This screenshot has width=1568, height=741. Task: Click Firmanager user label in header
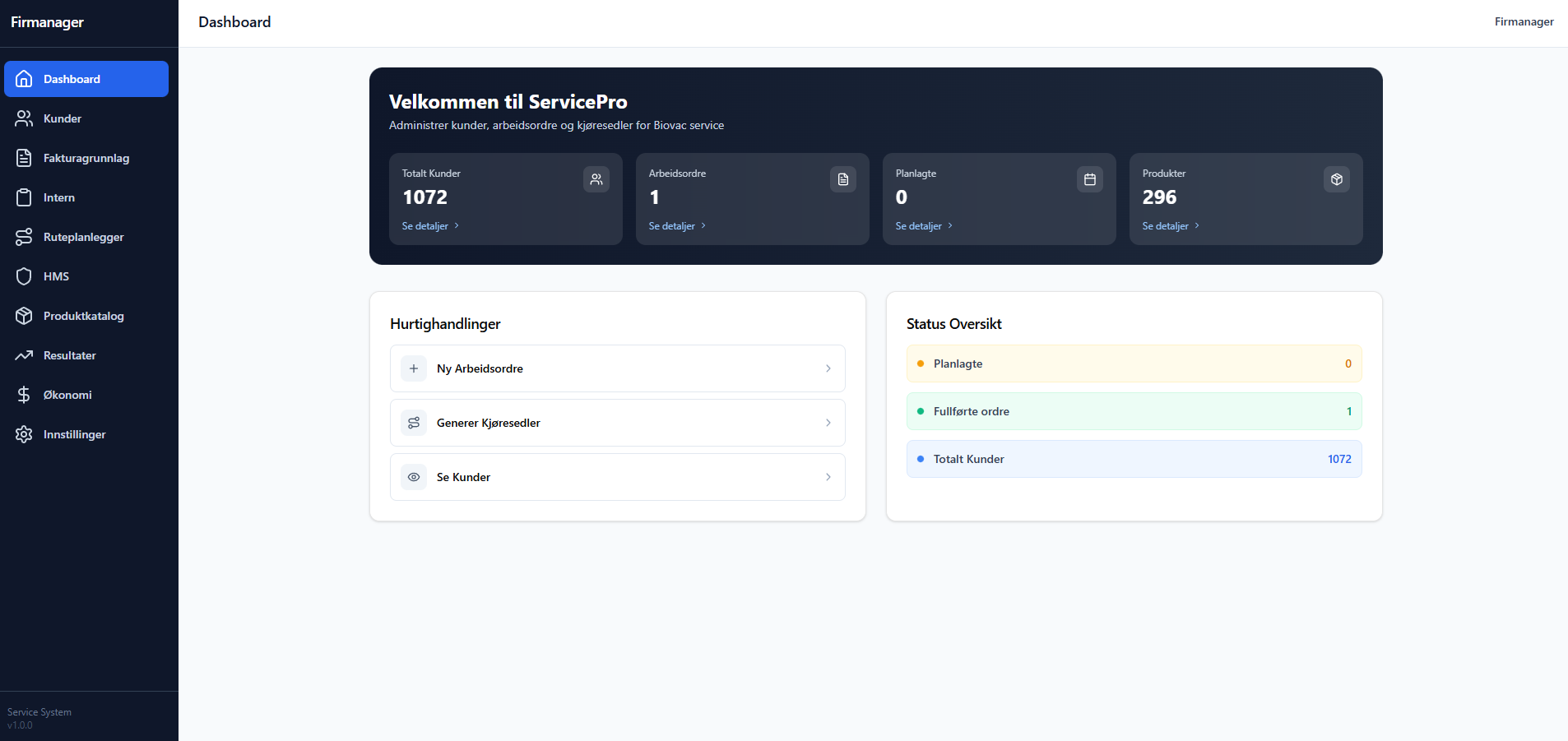tap(1524, 22)
